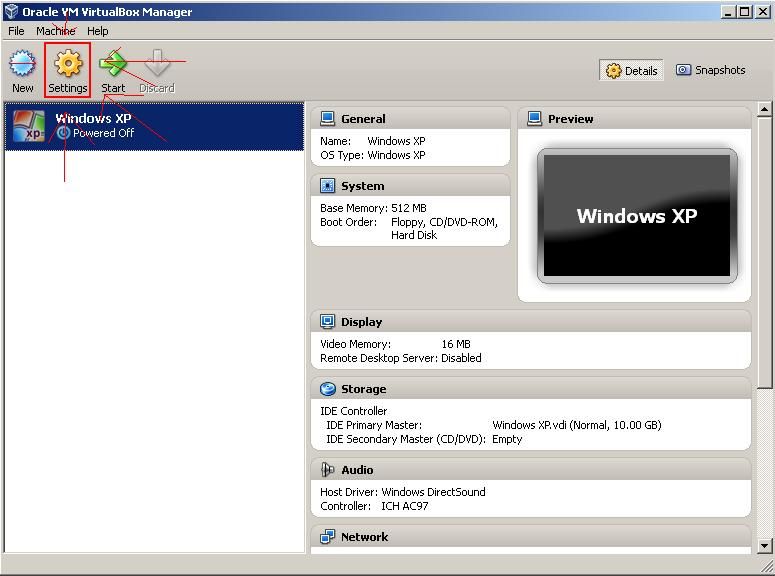Image resolution: width=775 pixels, height=576 pixels.
Task: Click the Discard toolbar icon
Action: (x=157, y=62)
